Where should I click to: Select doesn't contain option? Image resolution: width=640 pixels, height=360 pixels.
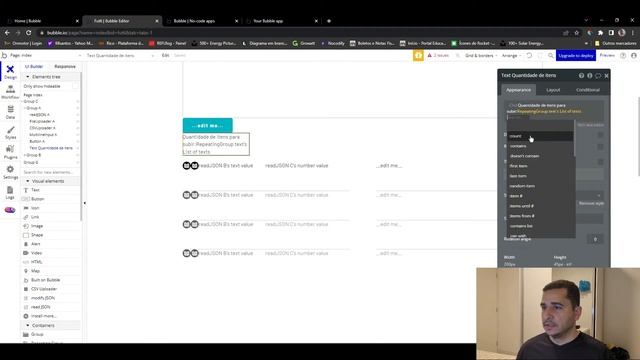(540, 156)
